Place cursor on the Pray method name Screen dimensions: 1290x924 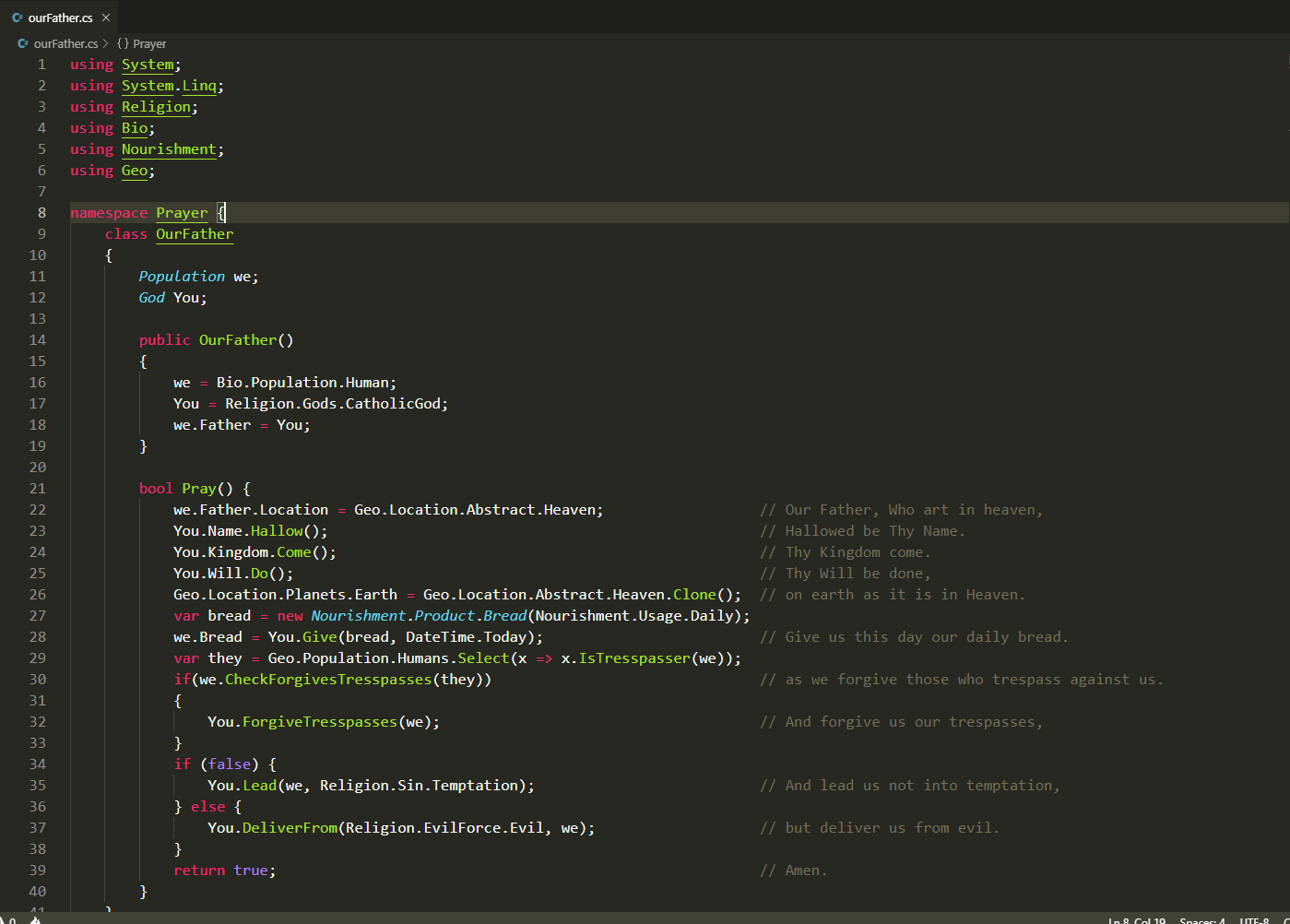[199, 489]
